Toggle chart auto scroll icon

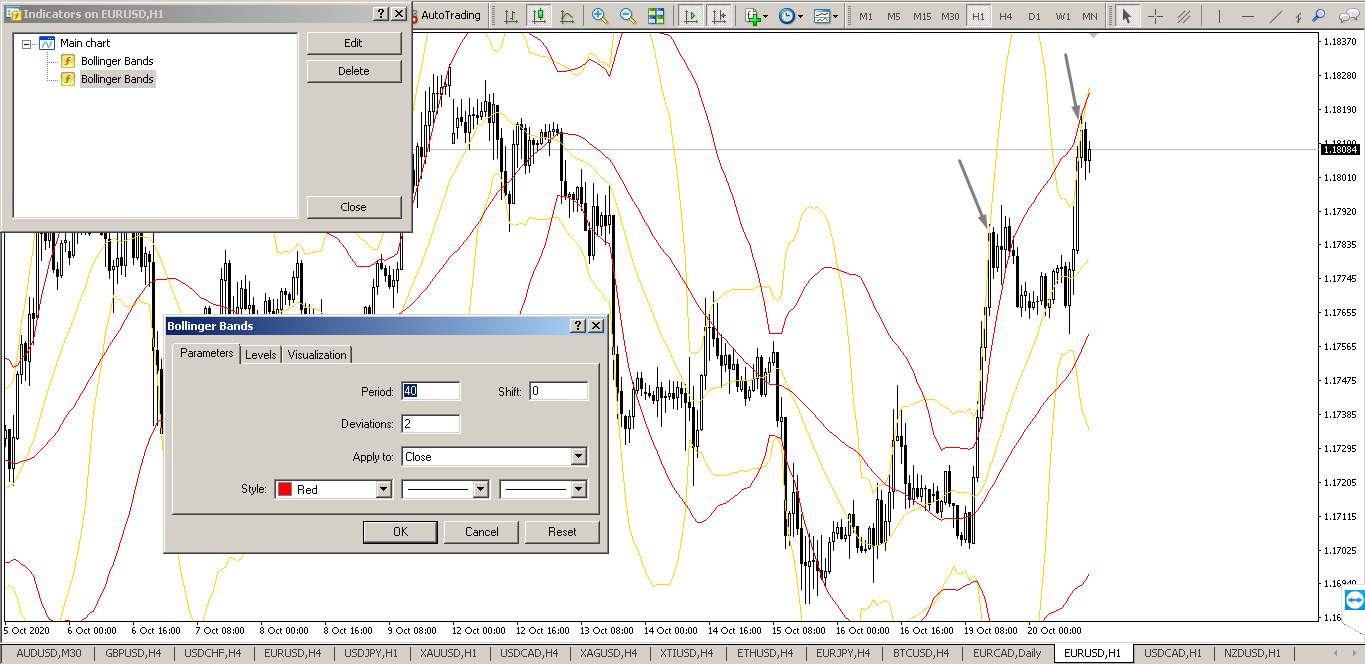click(690, 15)
